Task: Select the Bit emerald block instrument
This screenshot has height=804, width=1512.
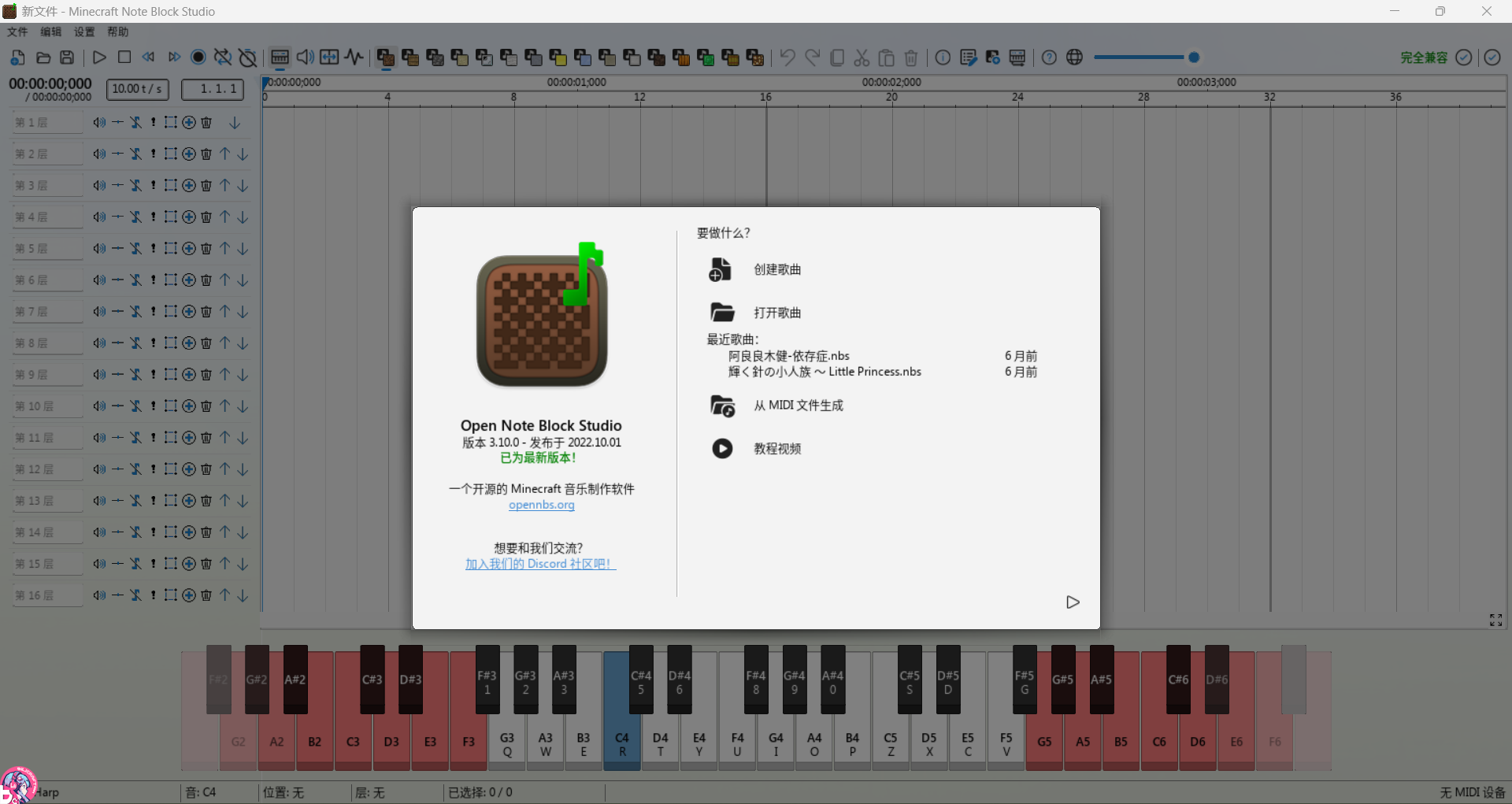Action: [706, 57]
